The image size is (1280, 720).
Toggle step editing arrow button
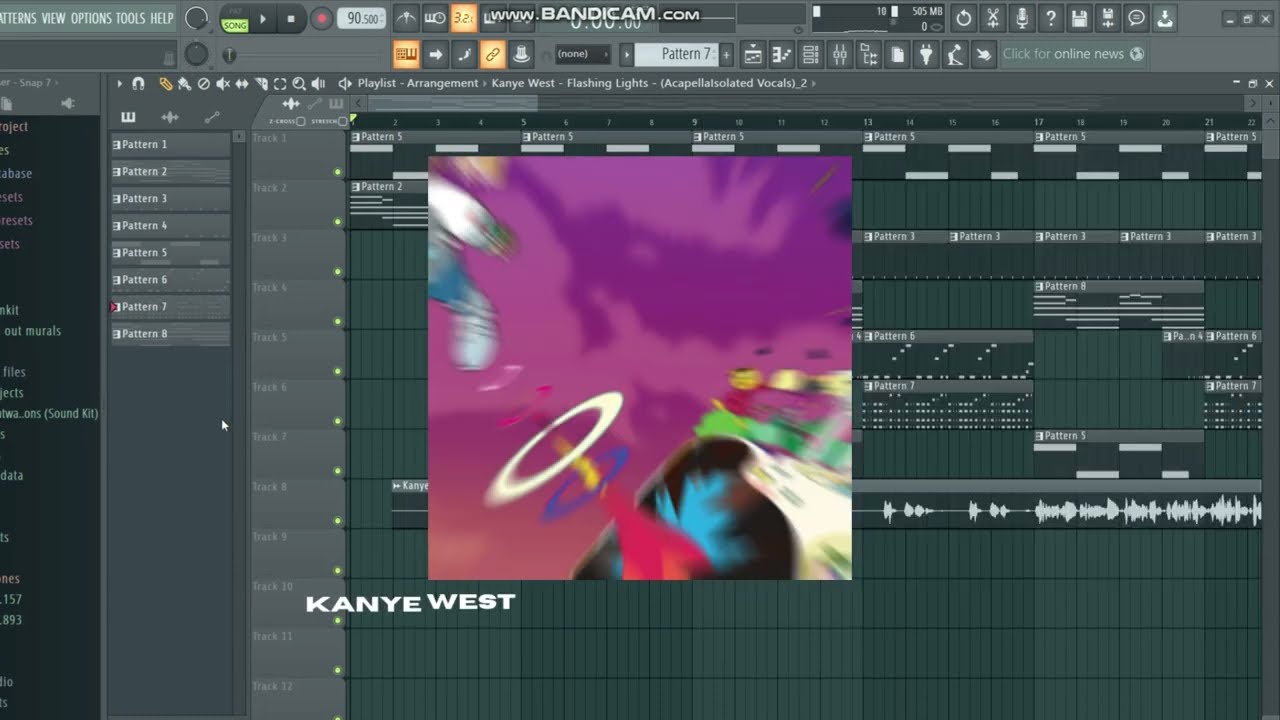(435, 54)
